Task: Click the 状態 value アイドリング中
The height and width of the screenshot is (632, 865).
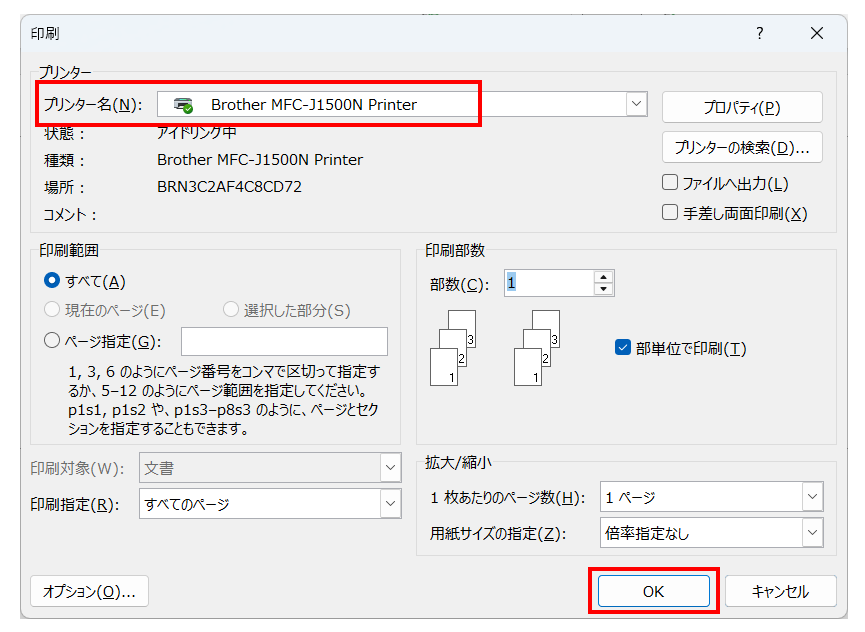Action: [x=197, y=132]
